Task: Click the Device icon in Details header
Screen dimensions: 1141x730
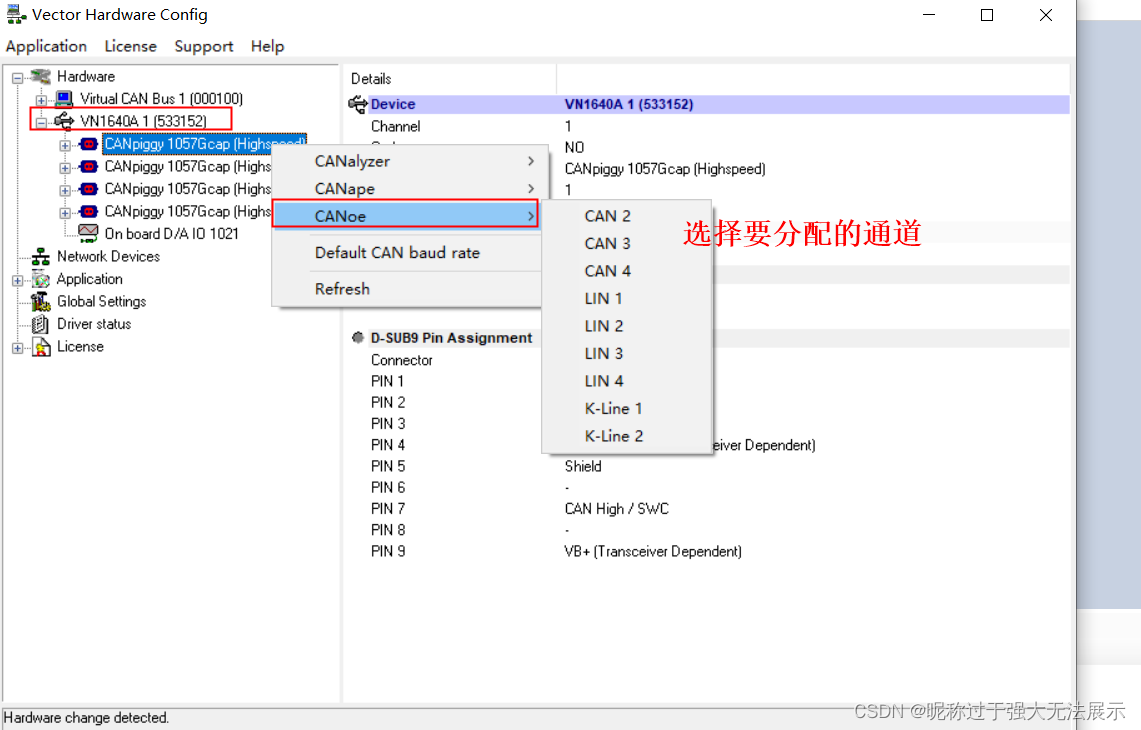Action: point(357,104)
